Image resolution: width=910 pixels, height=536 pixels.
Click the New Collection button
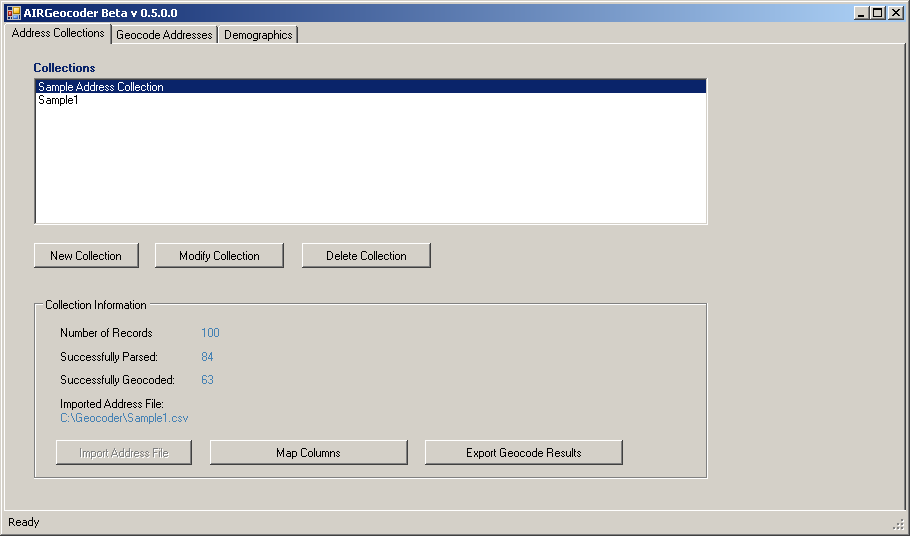coord(86,256)
